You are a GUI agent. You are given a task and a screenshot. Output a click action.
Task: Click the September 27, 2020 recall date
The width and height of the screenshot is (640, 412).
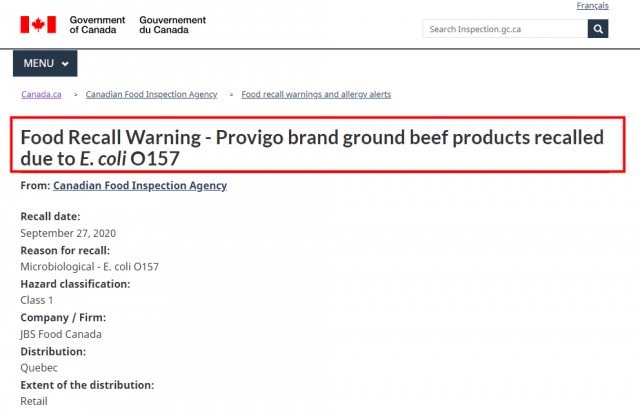pyautogui.click(x=69, y=233)
